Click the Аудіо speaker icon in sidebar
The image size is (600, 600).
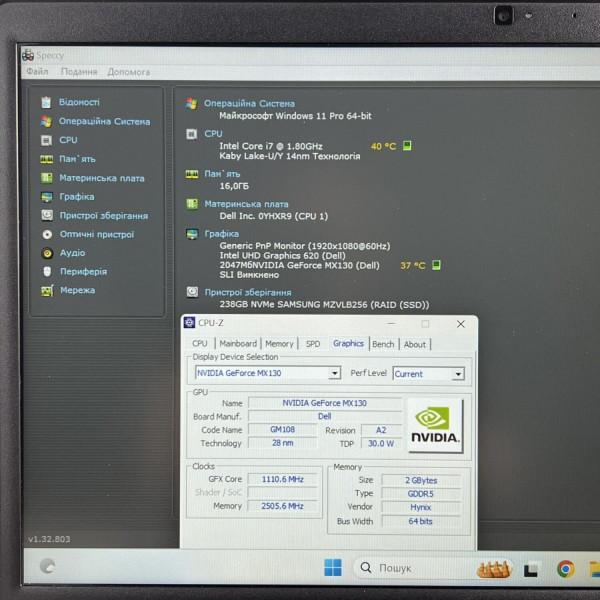point(47,253)
